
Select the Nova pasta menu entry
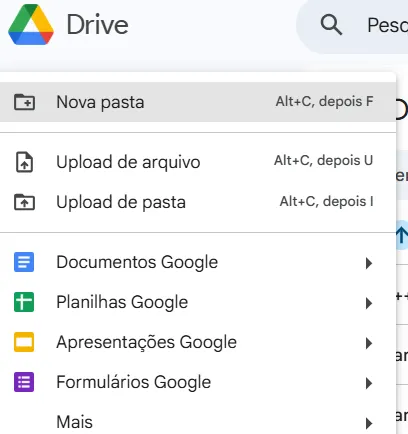198,102
